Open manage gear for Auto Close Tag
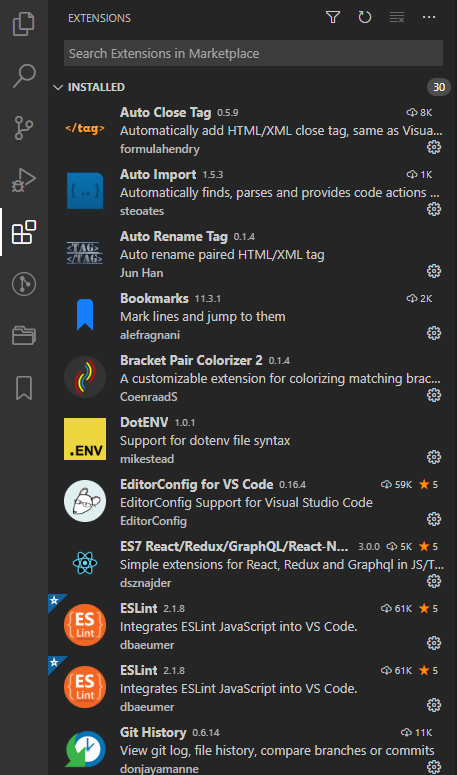 [434, 147]
